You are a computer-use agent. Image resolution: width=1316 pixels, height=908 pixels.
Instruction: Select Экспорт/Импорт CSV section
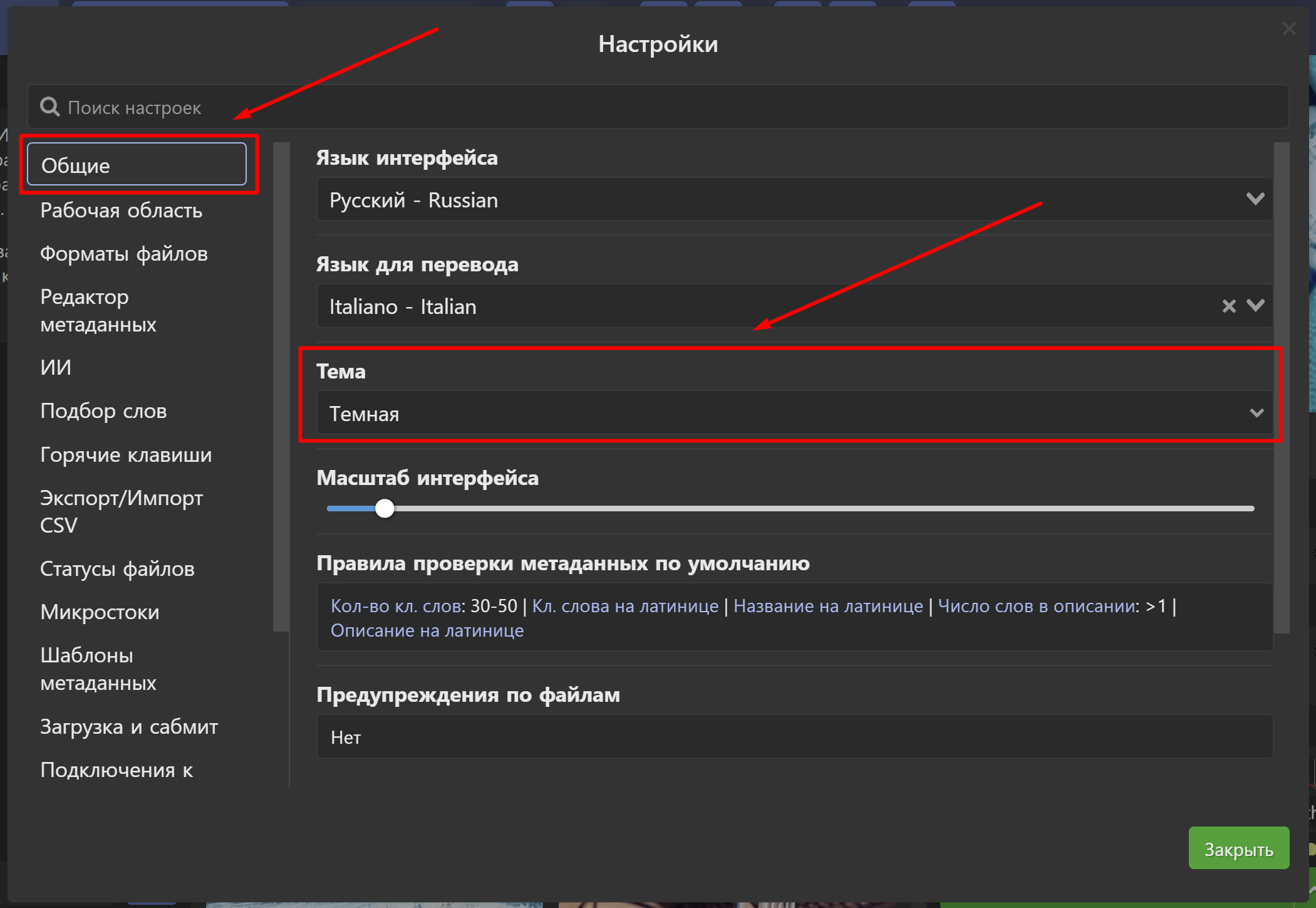click(121, 511)
